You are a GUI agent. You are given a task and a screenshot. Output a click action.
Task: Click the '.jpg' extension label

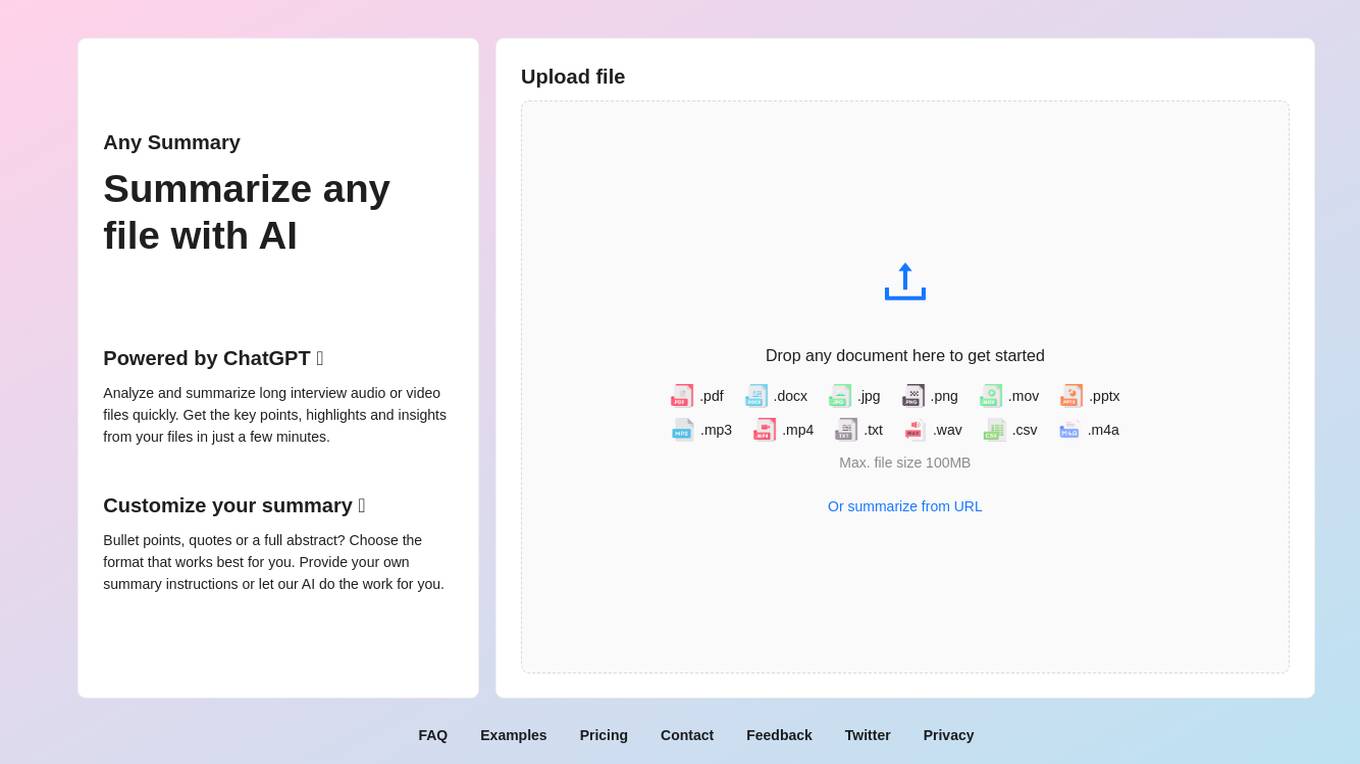pyautogui.click(x=869, y=396)
